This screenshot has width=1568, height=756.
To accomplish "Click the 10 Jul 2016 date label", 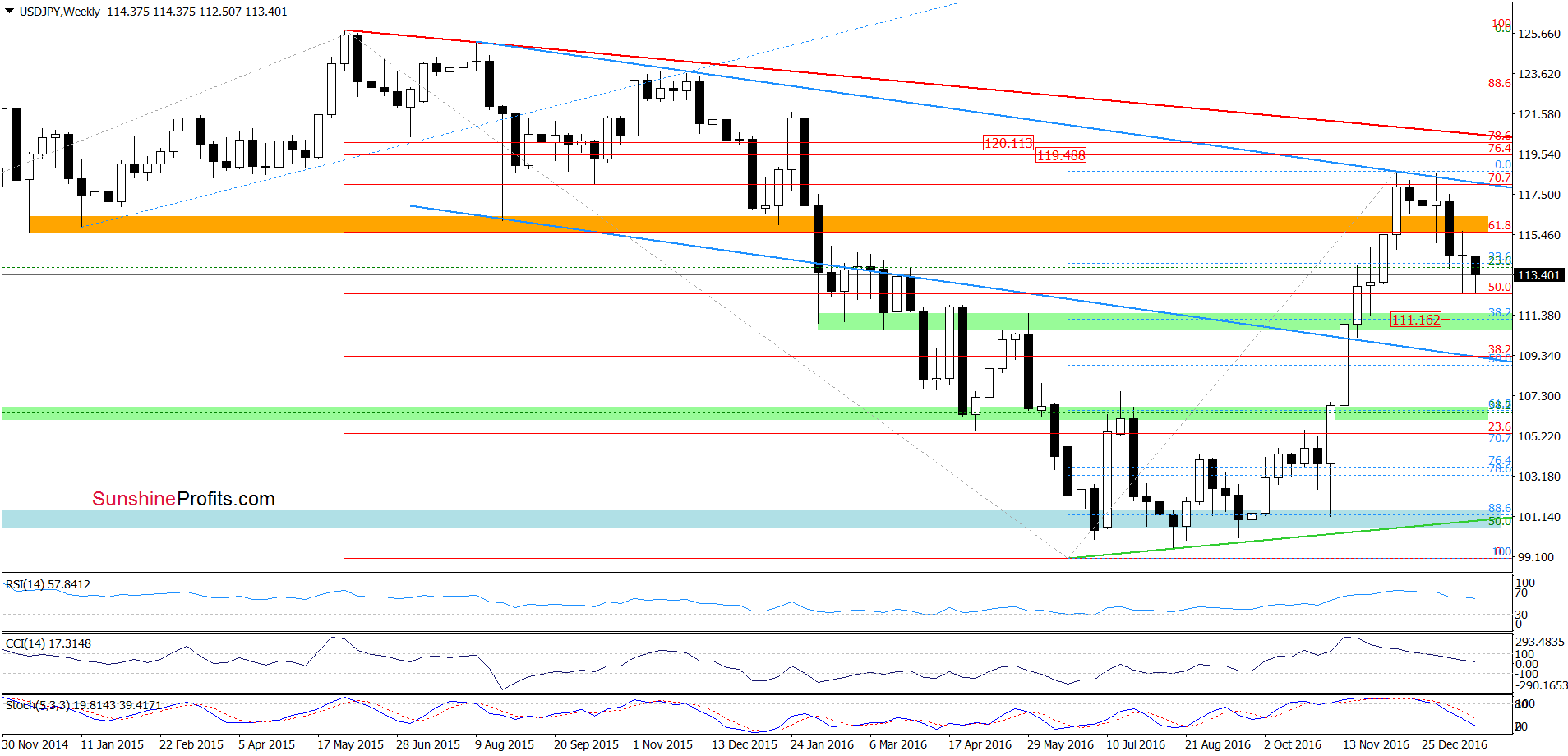I will pyautogui.click(x=1136, y=744).
